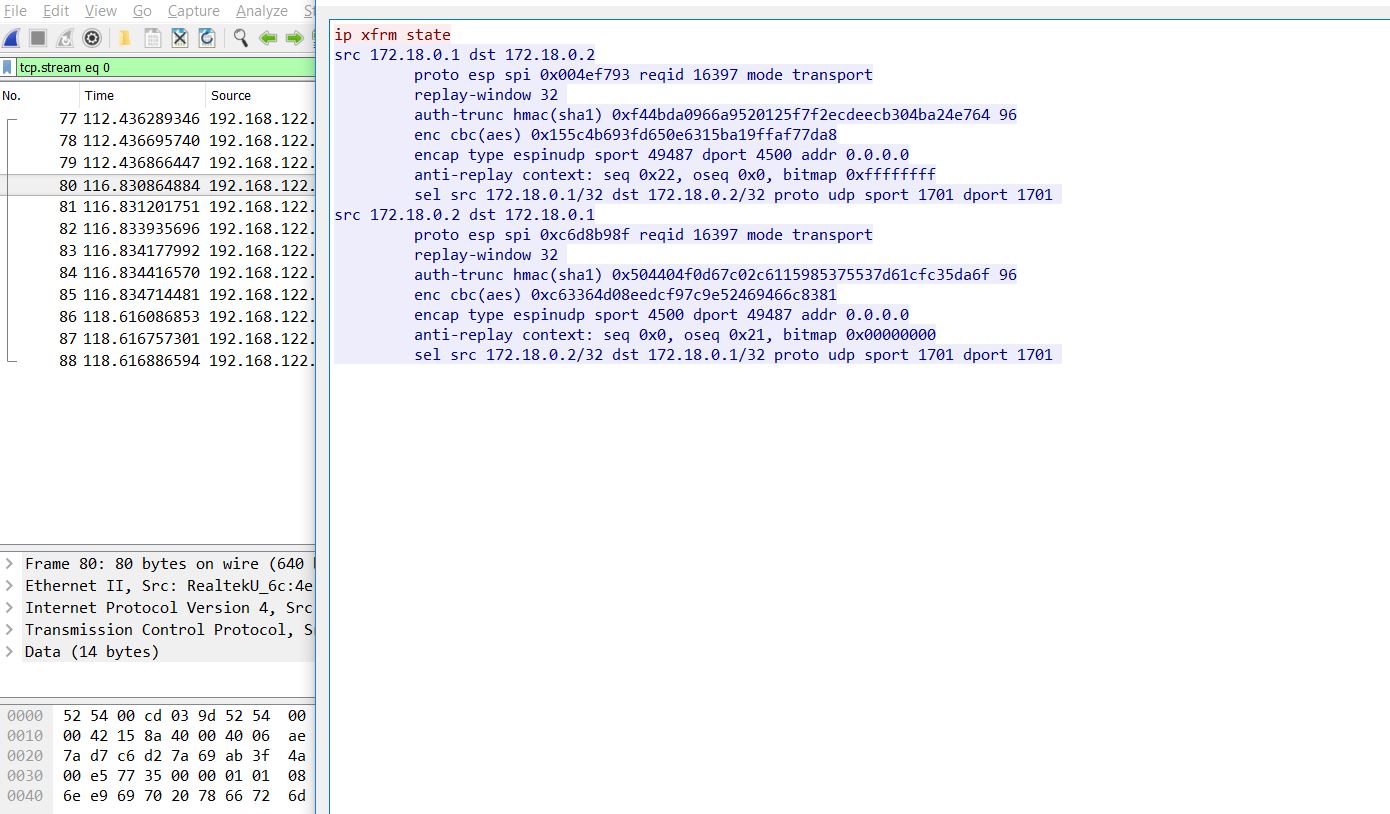1390x814 pixels.
Task: Open the File menu
Action: pos(15,11)
